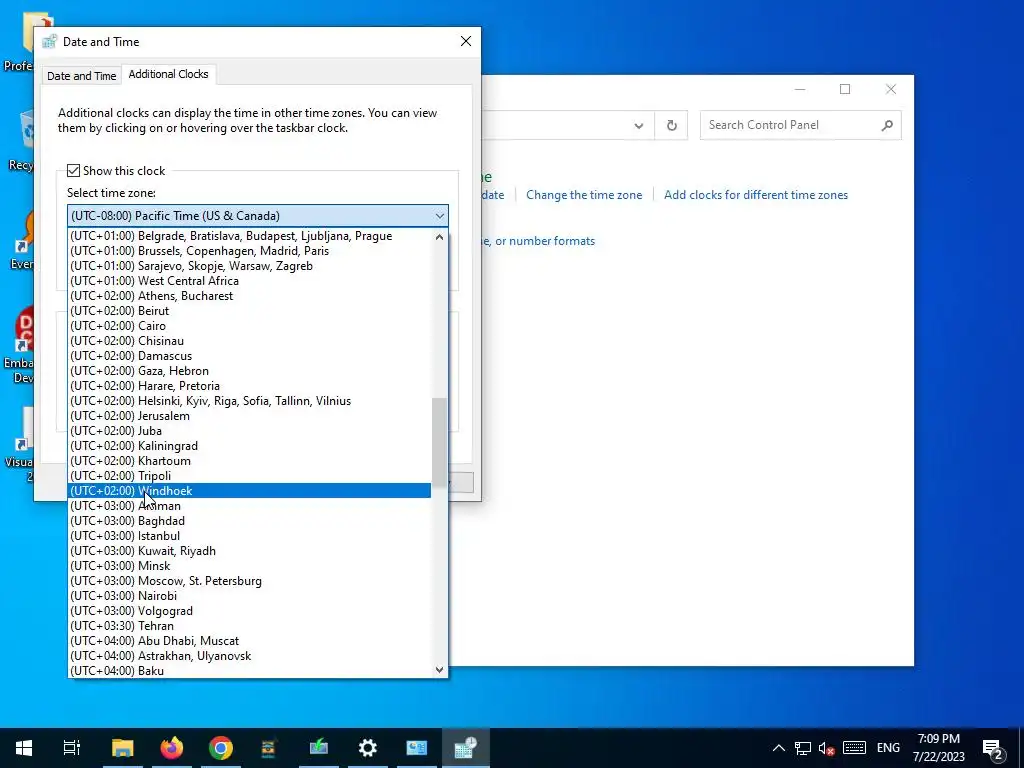The image size is (1024, 768).
Task: Select the Chisinau time zone
Action: (x=249, y=341)
